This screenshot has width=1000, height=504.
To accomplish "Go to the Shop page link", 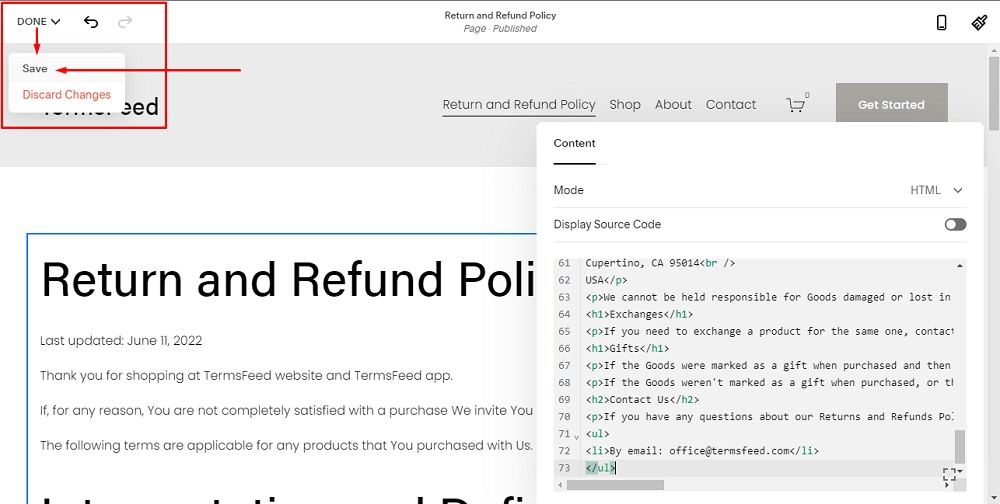I will point(625,105).
